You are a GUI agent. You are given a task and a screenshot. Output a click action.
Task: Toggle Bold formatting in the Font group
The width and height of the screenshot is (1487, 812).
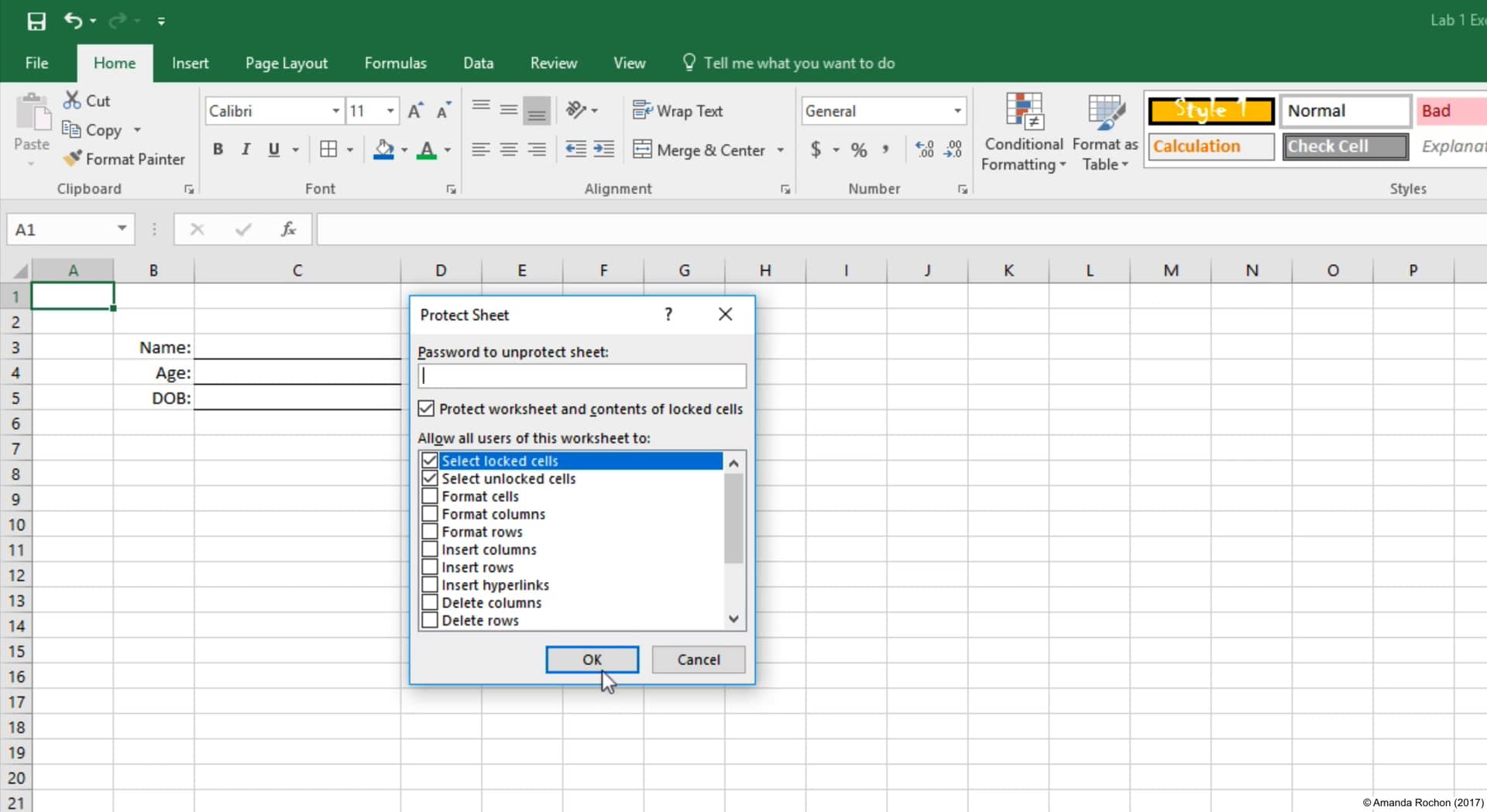[x=218, y=149]
